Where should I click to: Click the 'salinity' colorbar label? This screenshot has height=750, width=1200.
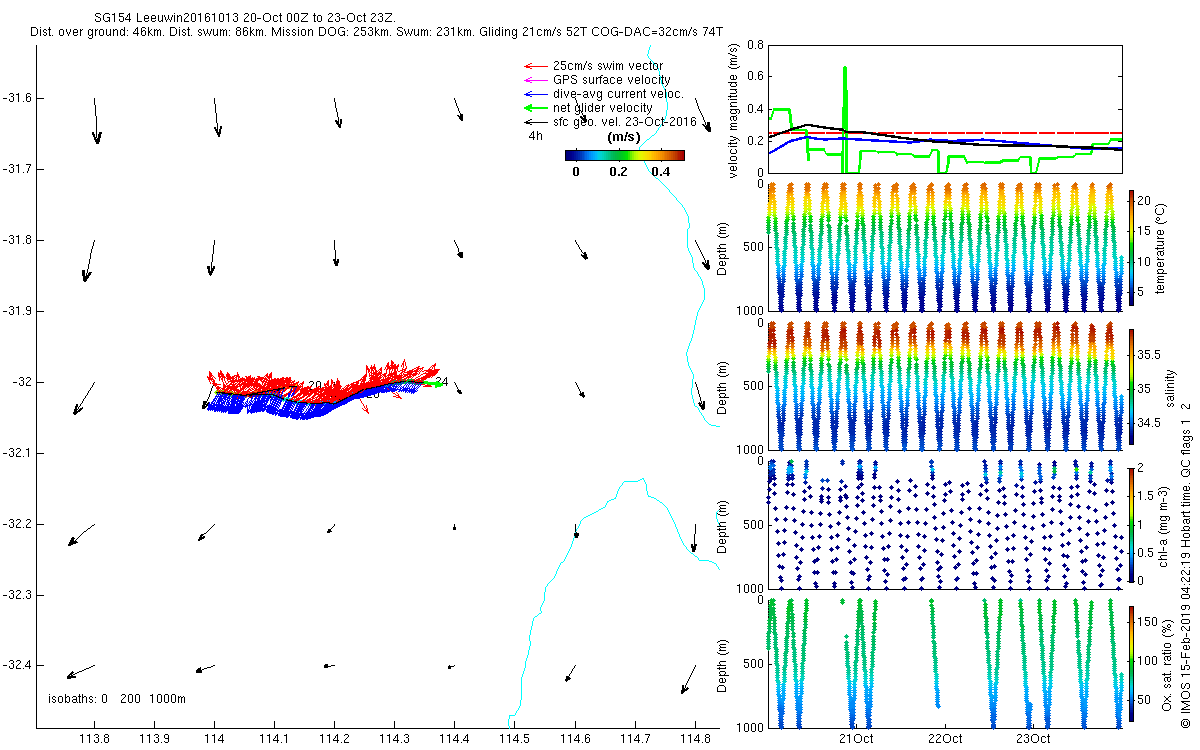[1170, 389]
